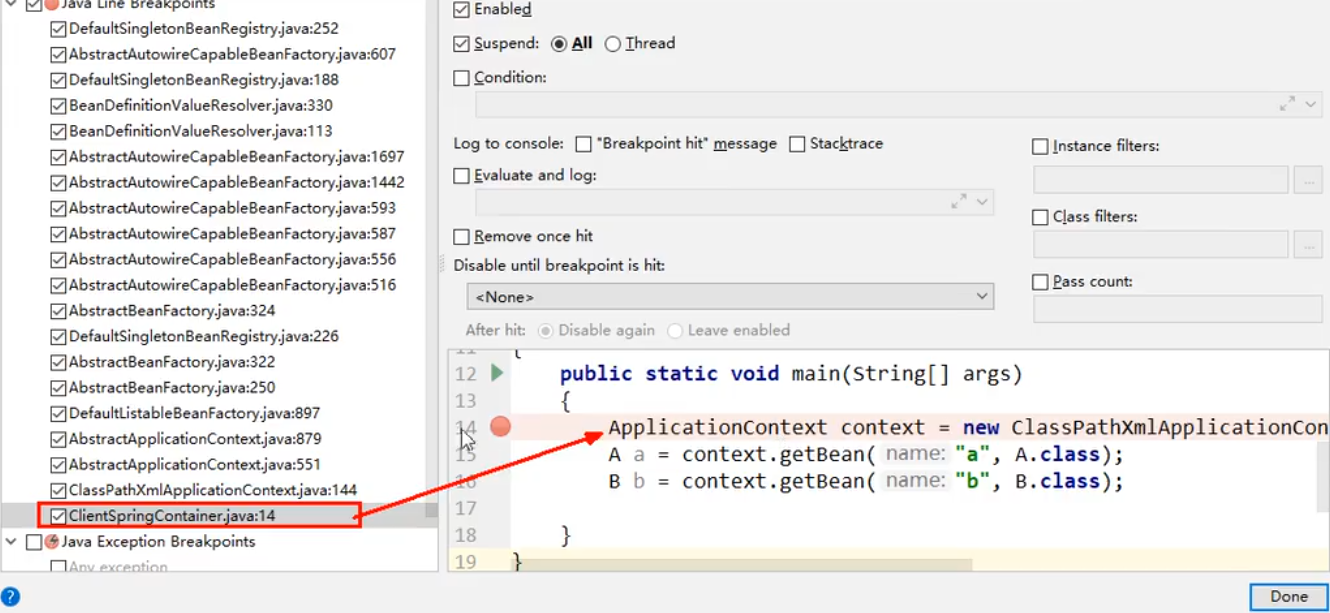The height and width of the screenshot is (613, 1330).
Task: Click the Instance filters input field
Action: [x=1161, y=180]
